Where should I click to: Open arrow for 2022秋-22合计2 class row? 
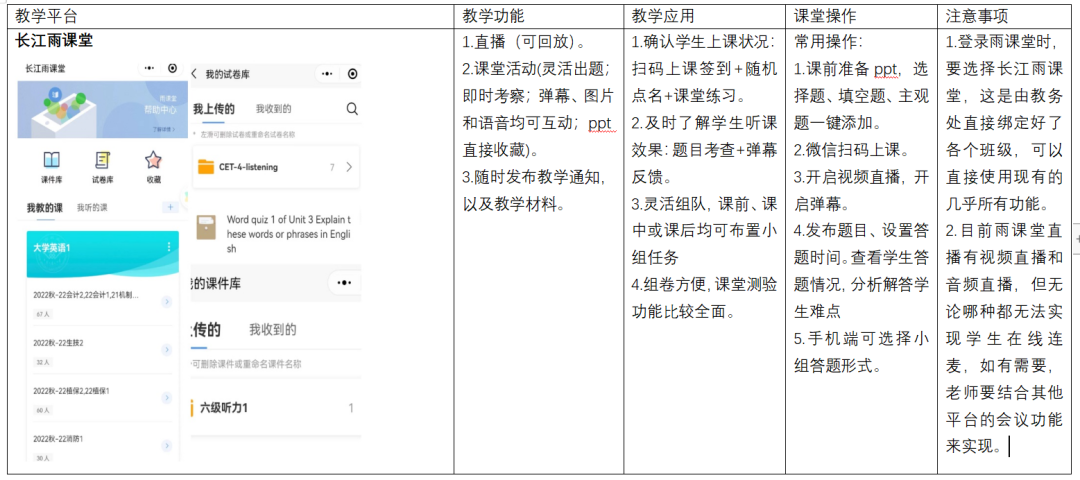pos(167,302)
